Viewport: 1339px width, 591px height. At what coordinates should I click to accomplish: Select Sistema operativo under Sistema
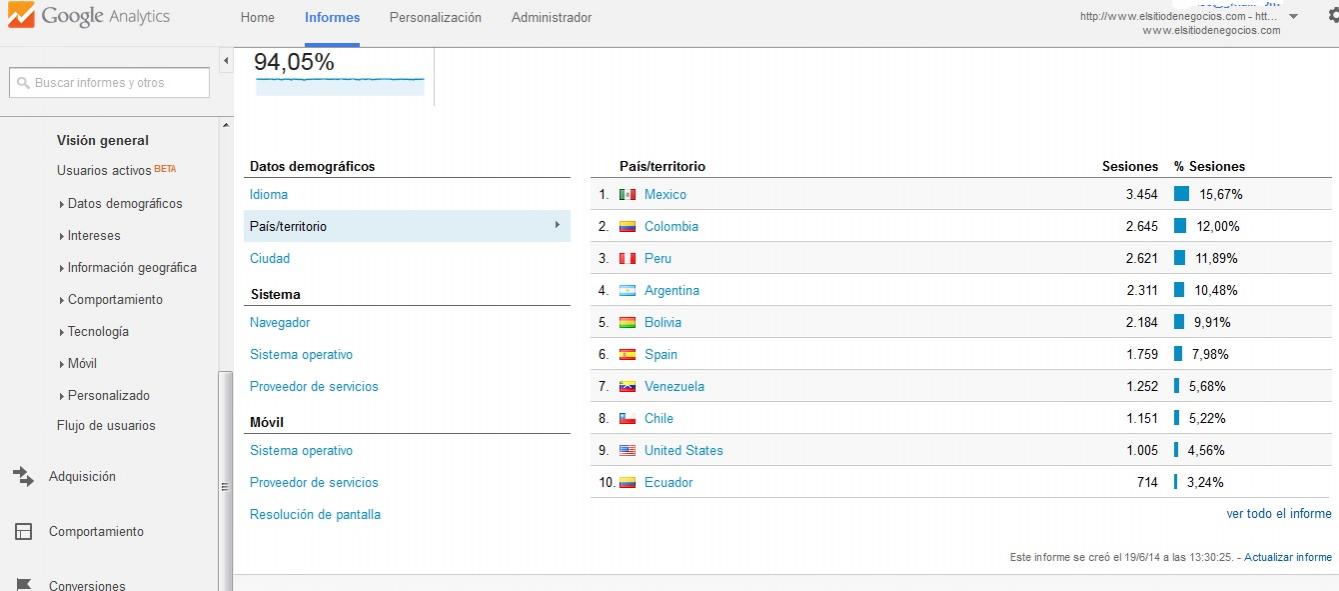click(x=301, y=355)
